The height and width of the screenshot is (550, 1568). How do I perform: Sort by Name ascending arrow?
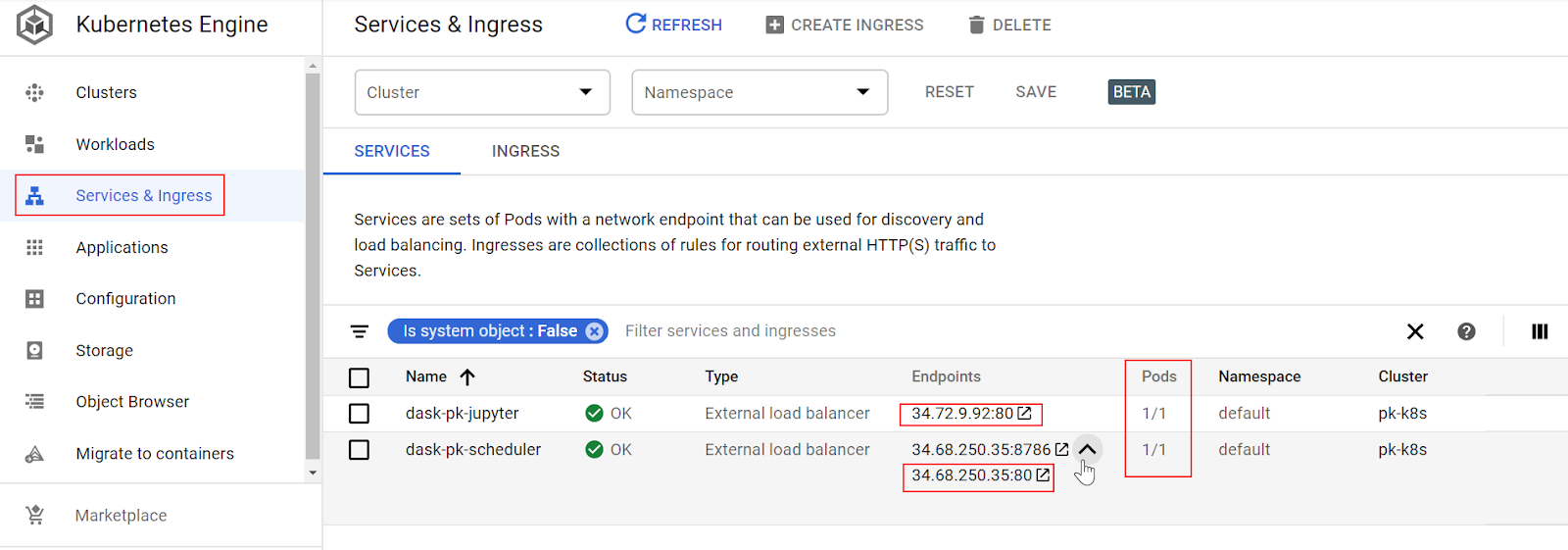467,376
